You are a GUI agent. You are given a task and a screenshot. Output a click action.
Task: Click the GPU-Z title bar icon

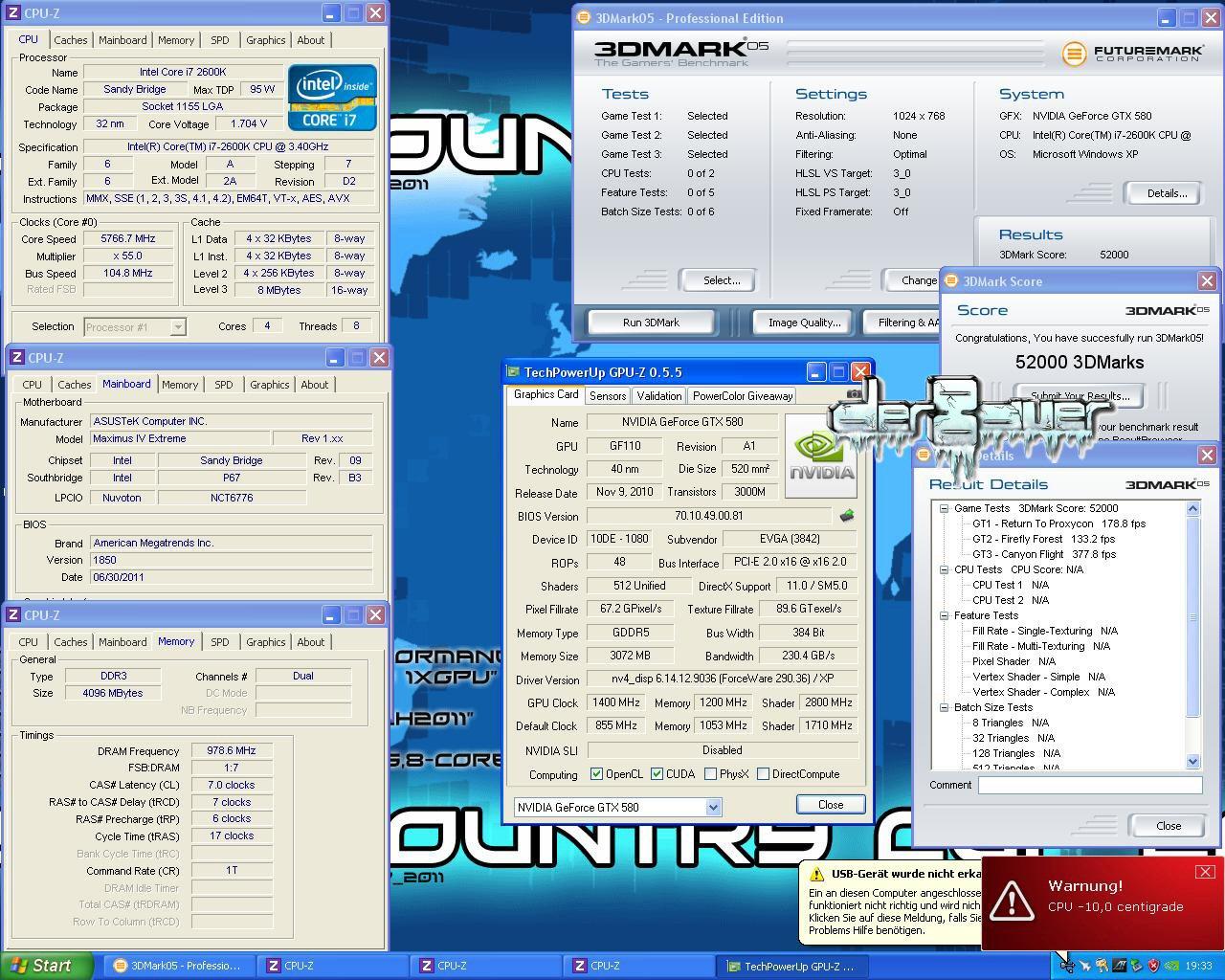point(513,372)
